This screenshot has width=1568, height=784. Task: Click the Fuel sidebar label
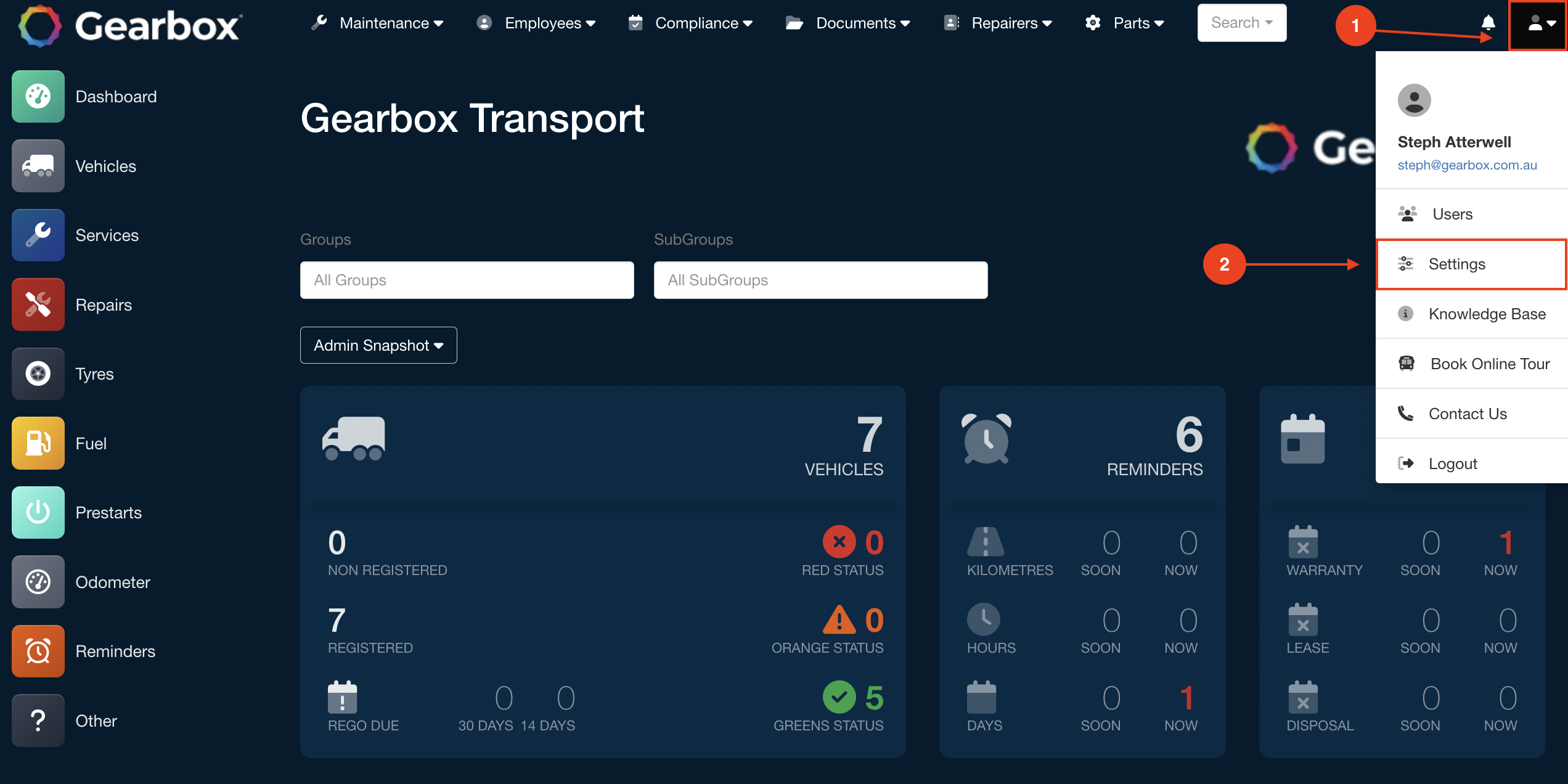(91, 443)
